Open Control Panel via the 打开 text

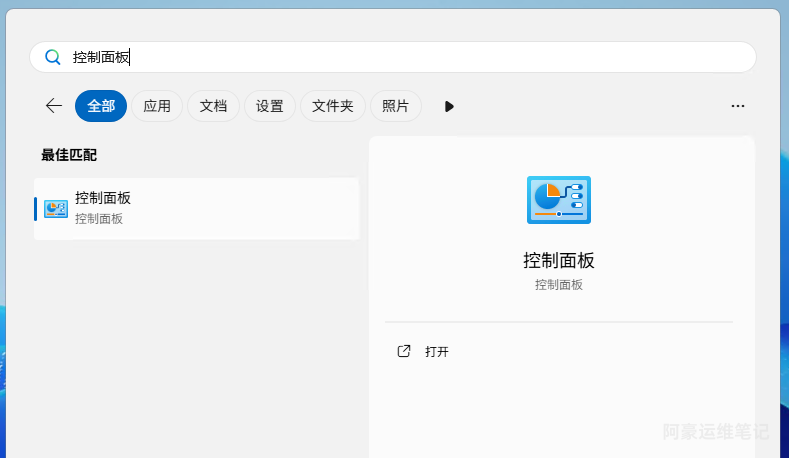point(437,352)
